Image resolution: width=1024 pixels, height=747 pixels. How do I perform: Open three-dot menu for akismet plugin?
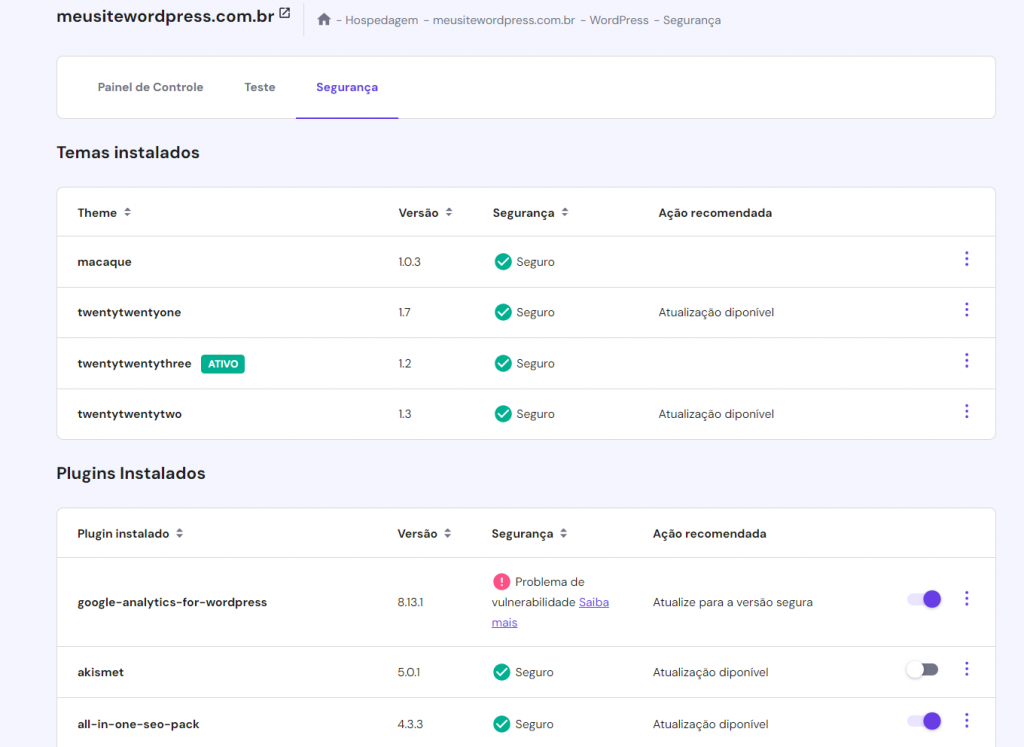[967, 669]
